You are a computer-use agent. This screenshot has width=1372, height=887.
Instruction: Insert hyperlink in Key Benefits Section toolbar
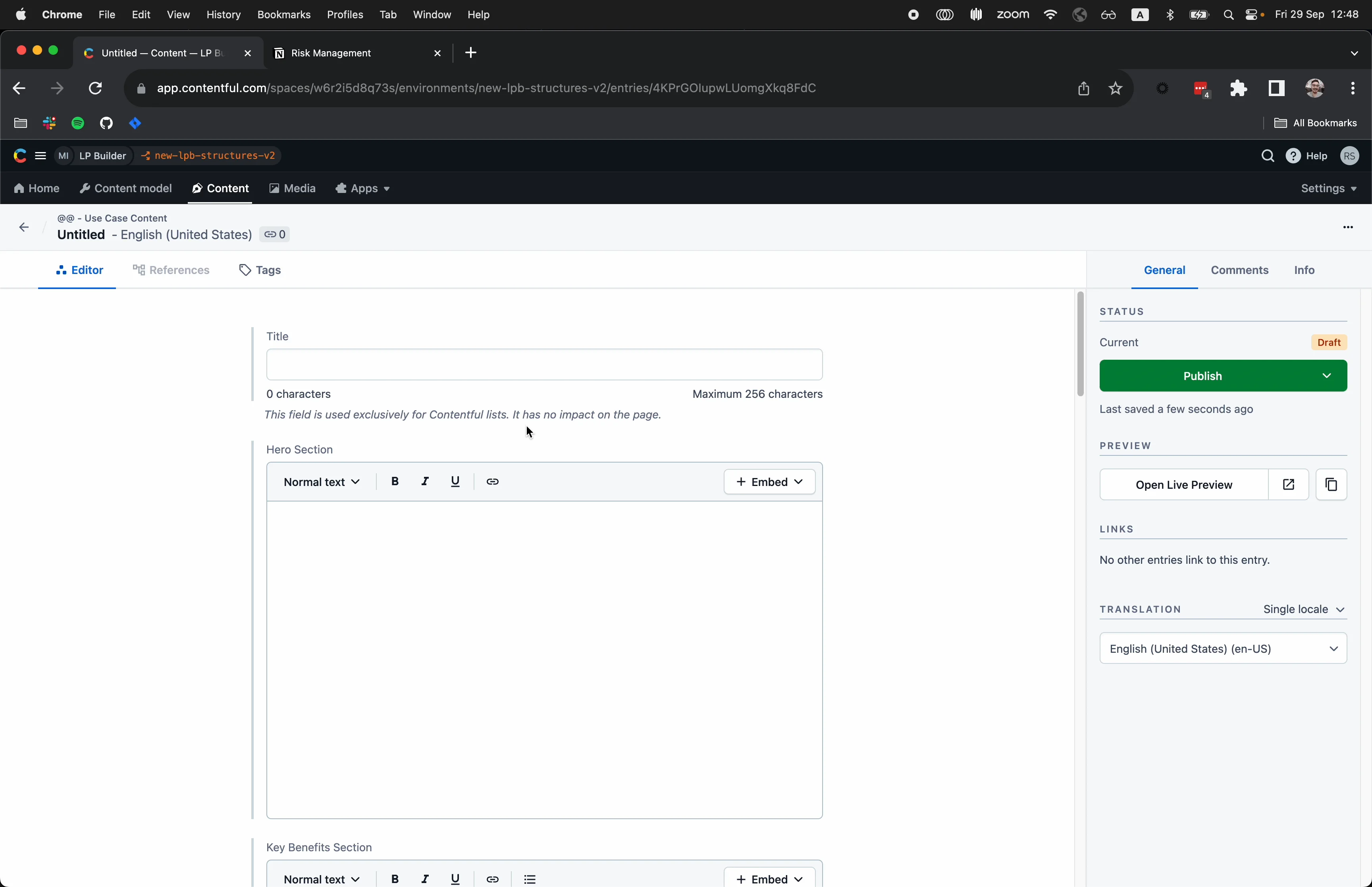click(492, 879)
